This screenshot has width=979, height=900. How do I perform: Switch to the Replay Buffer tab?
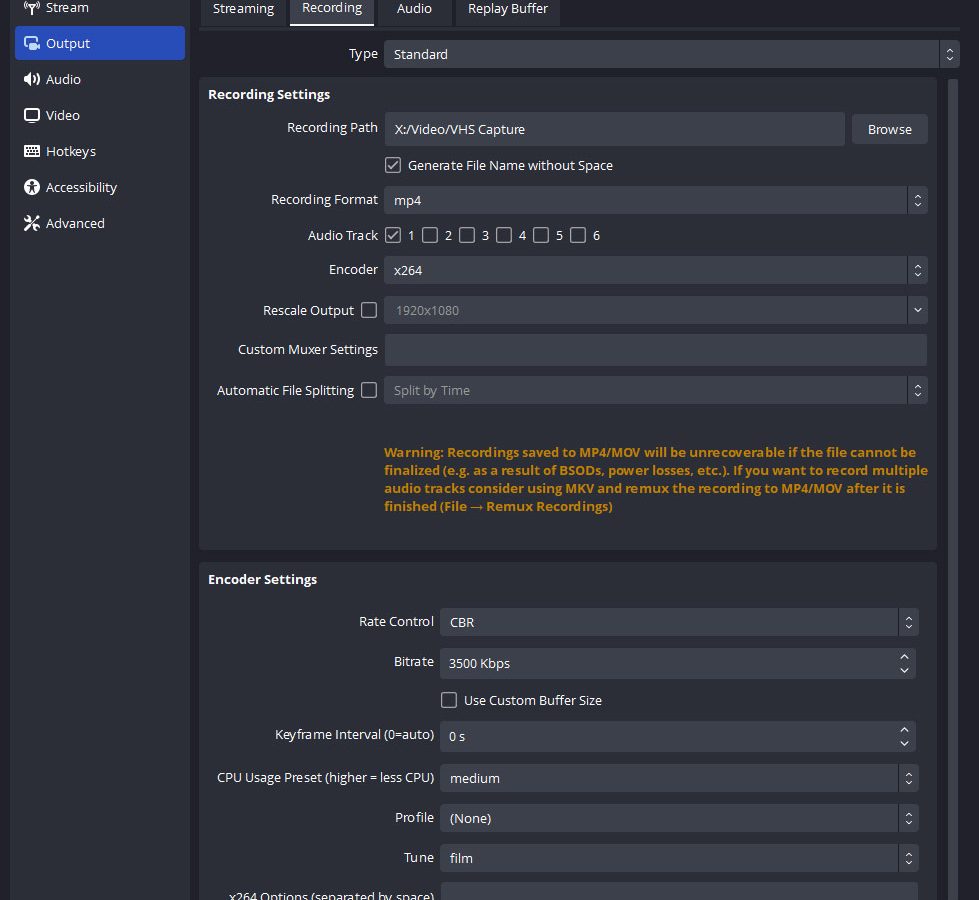[x=508, y=9]
